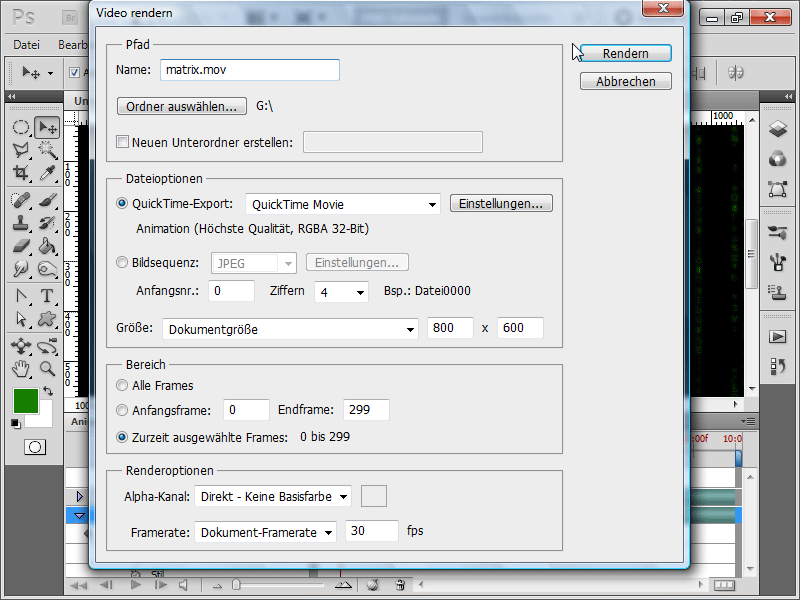This screenshot has height=600, width=800.
Task: Select the Type tool
Action: (x=47, y=296)
